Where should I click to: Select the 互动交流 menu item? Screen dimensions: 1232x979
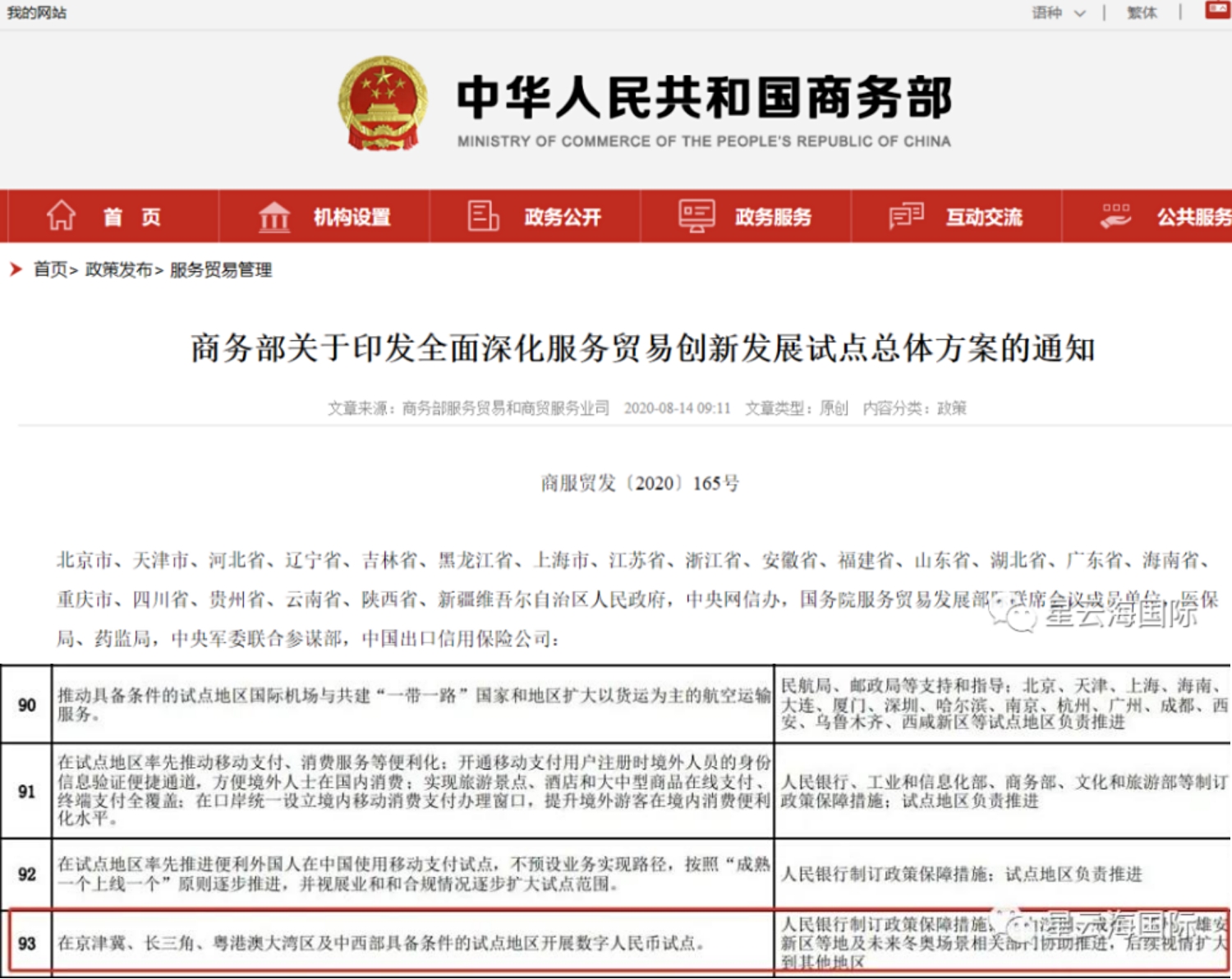(984, 217)
